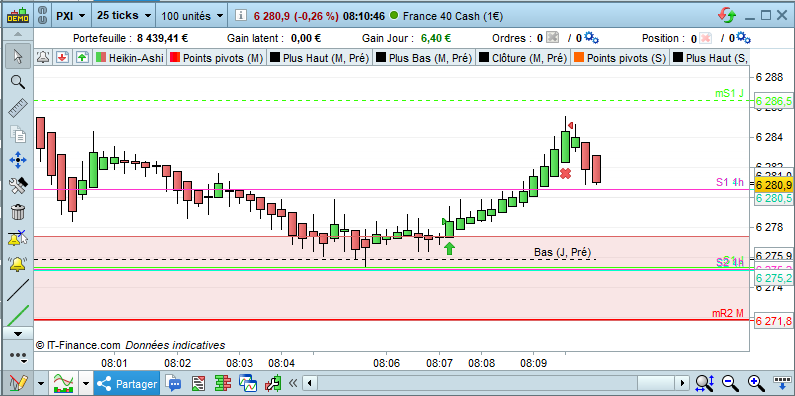This screenshot has width=795, height=396.
Task: Toggle the bell alerts button near Heikin-Ashi
Action: 43,57
